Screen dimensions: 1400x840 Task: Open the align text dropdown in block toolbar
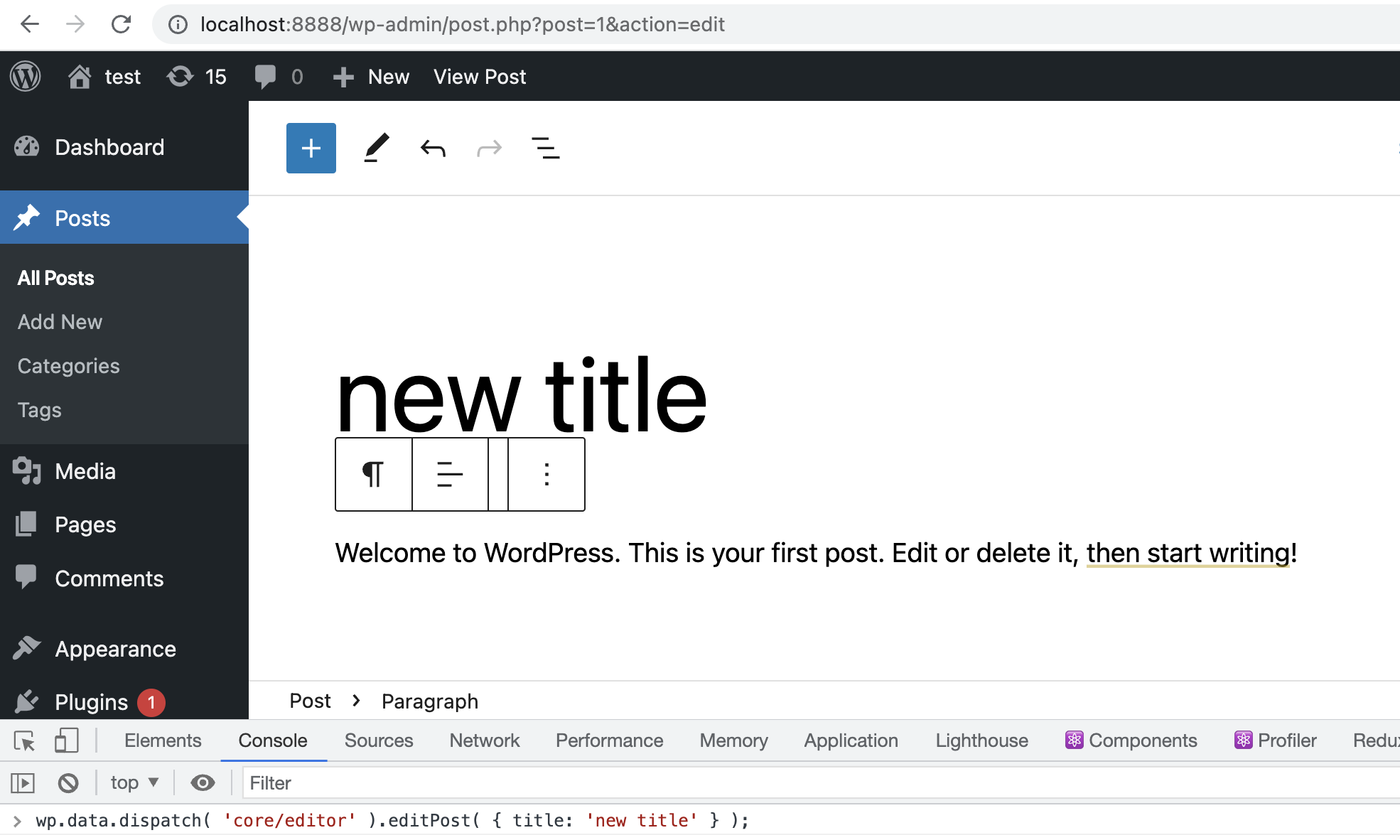click(450, 474)
